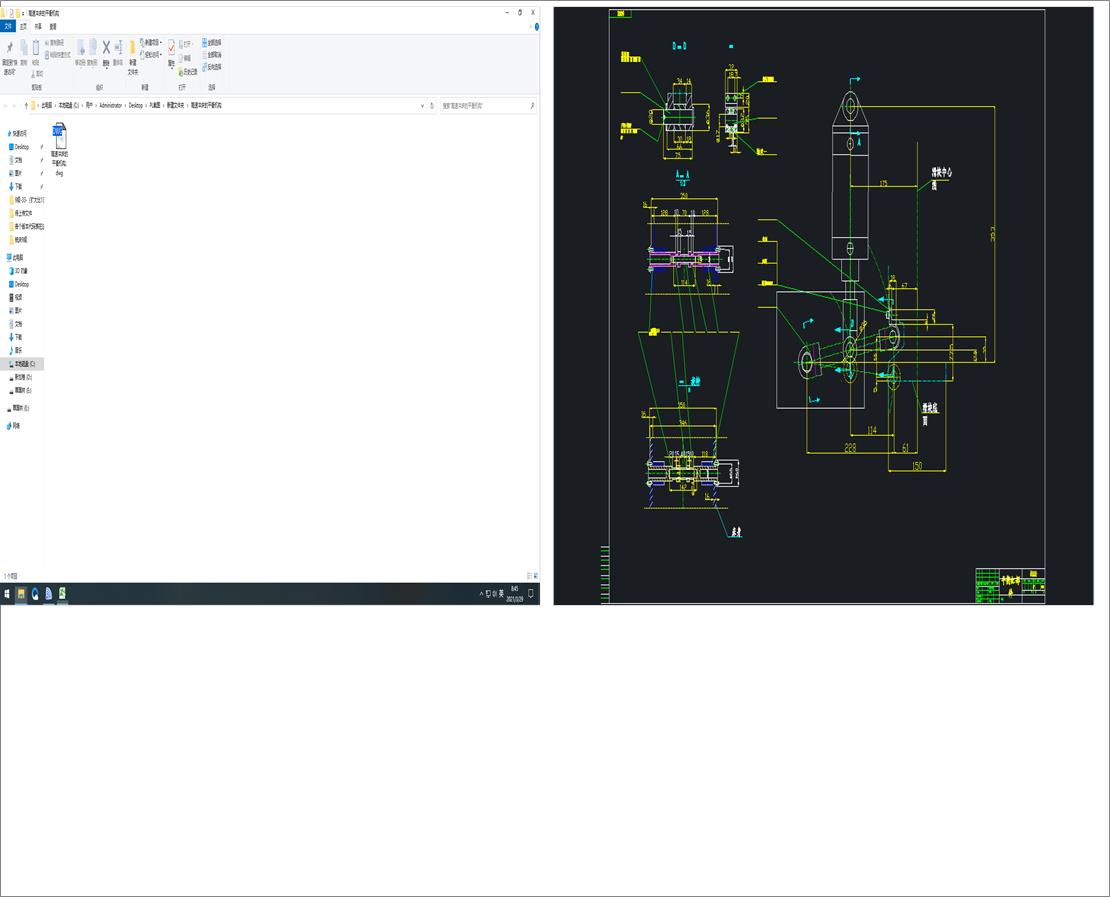Click inside the folder search box

[x=485, y=105]
